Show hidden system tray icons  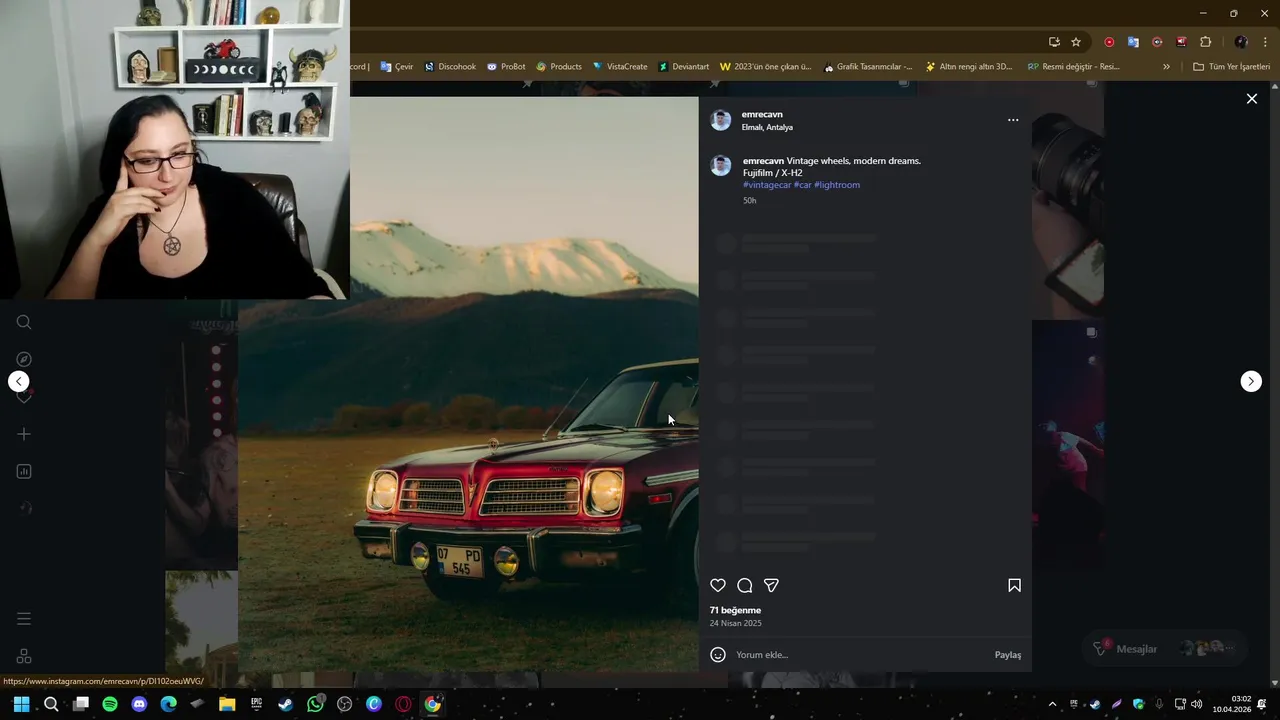point(1052,705)
